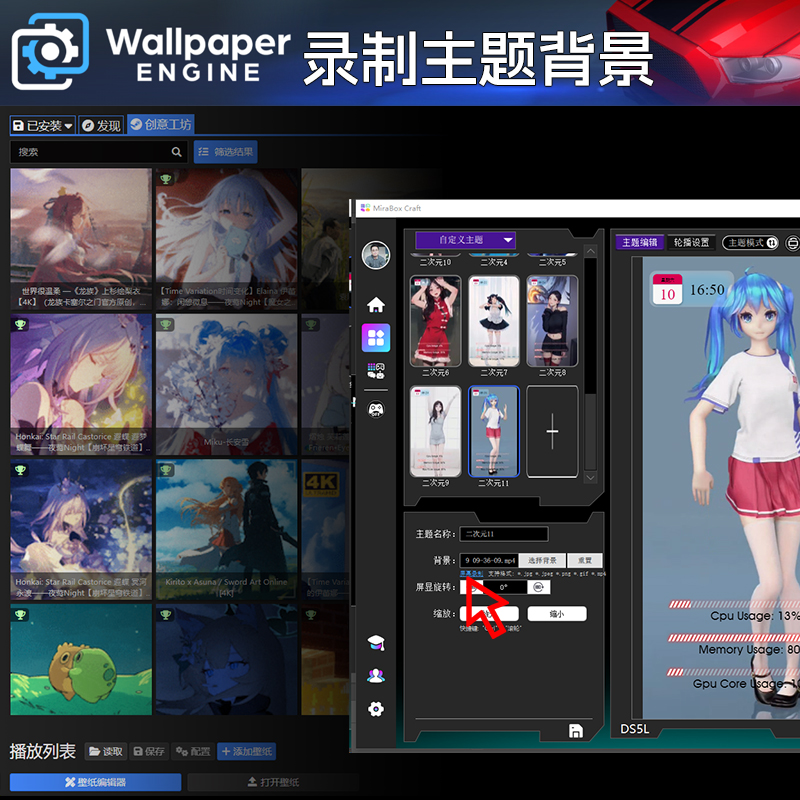Viewport: 800px width, 800px height.
Task: Click the 背景 file name field
Action: click(x=489, y=561)
